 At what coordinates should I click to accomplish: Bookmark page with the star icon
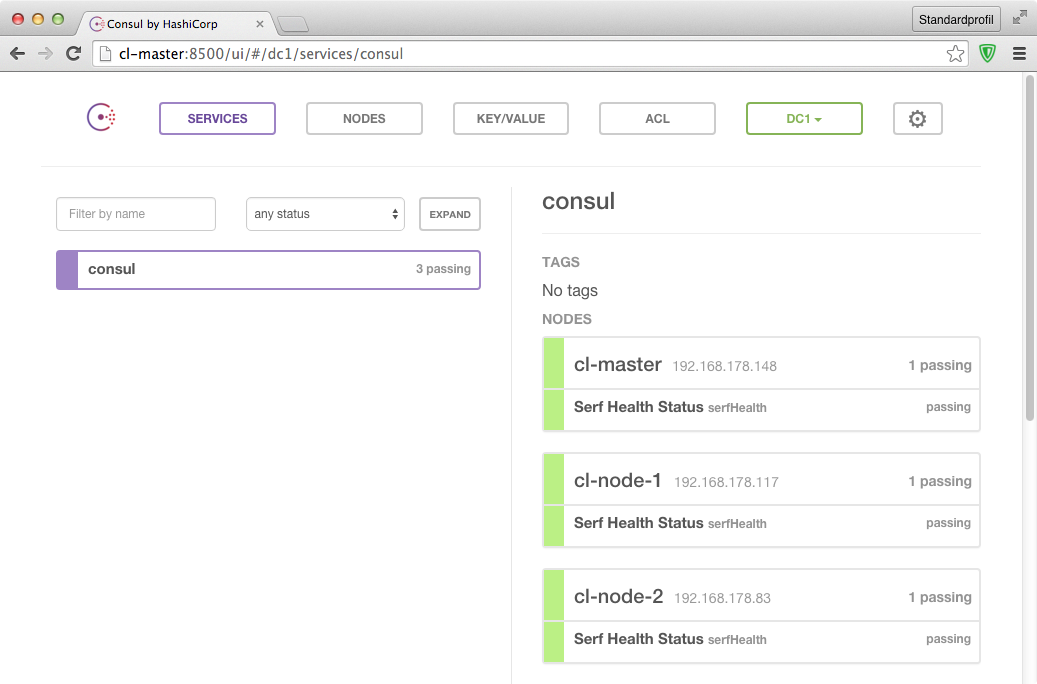coord(955,54)
